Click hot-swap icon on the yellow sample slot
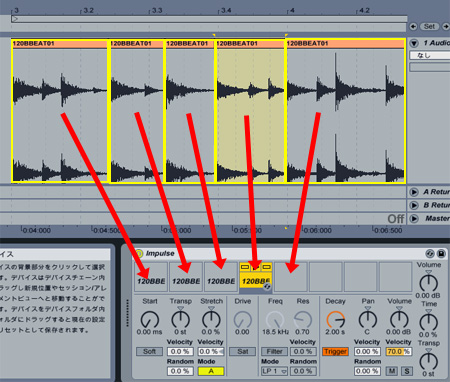 [267, 286]
